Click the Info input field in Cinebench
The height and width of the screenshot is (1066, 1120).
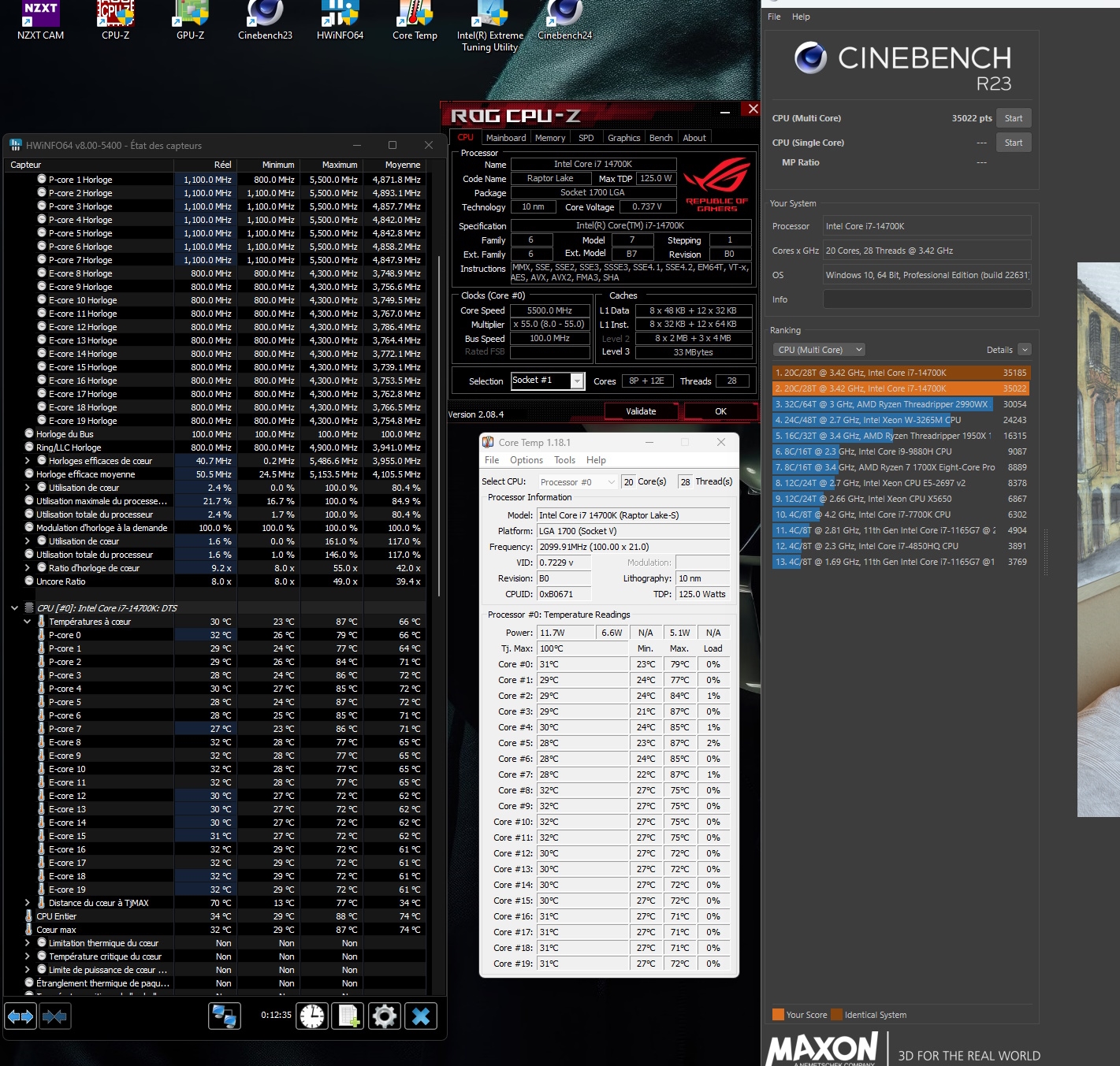927,299
